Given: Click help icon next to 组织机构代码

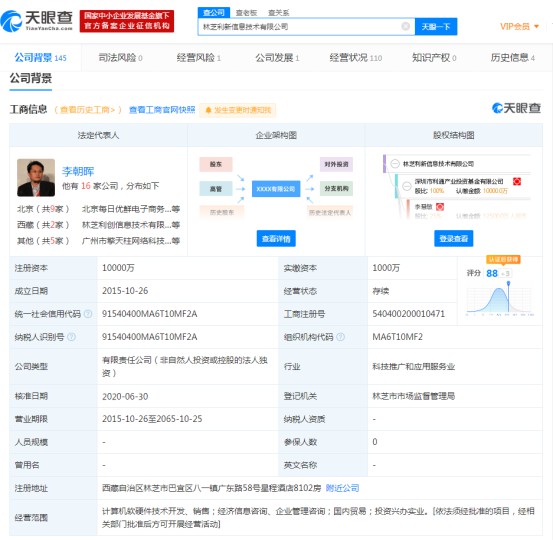Looking at the screenshot, I should (340, 337).
